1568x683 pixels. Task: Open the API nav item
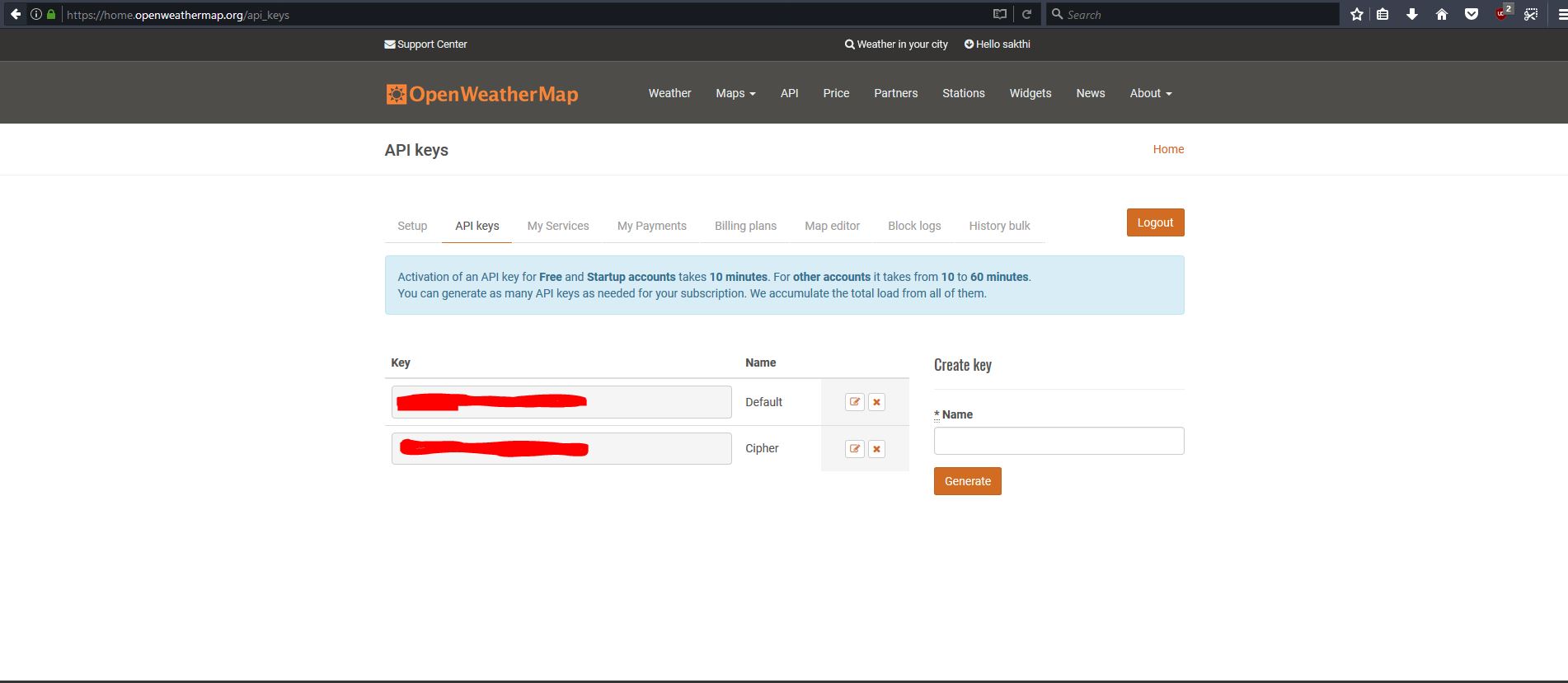pos(790,93)
